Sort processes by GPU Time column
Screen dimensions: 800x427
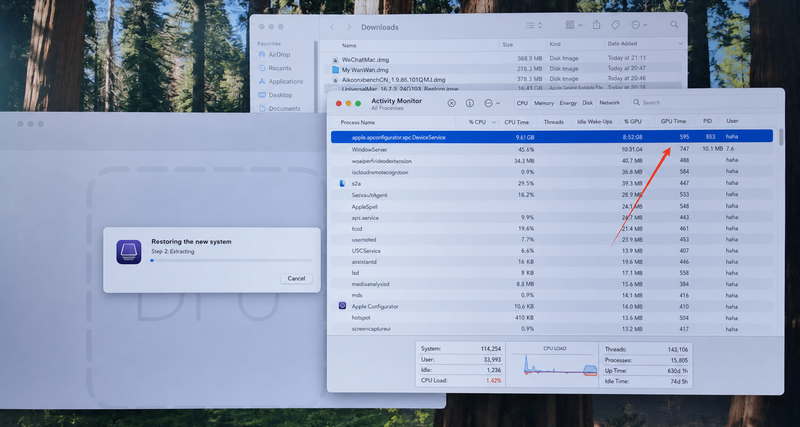[673, 121]
